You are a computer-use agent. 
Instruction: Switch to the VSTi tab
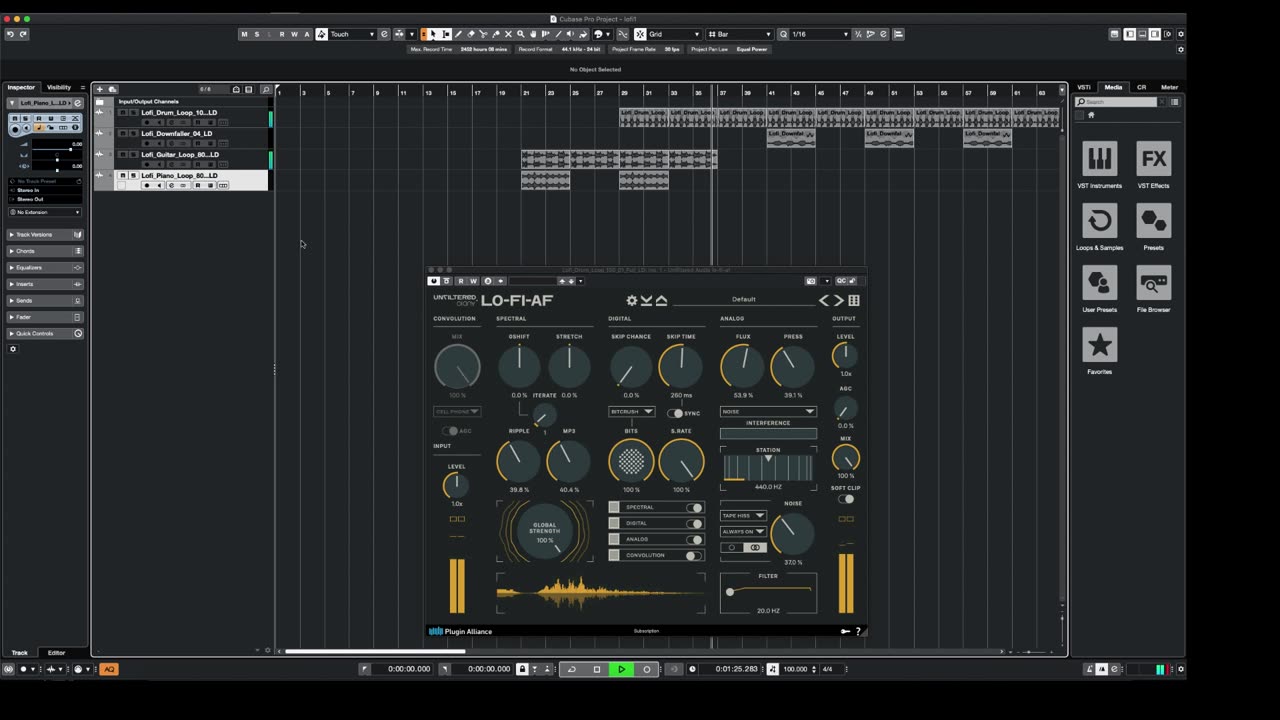pyautogui.click(x=1084, y=87)
